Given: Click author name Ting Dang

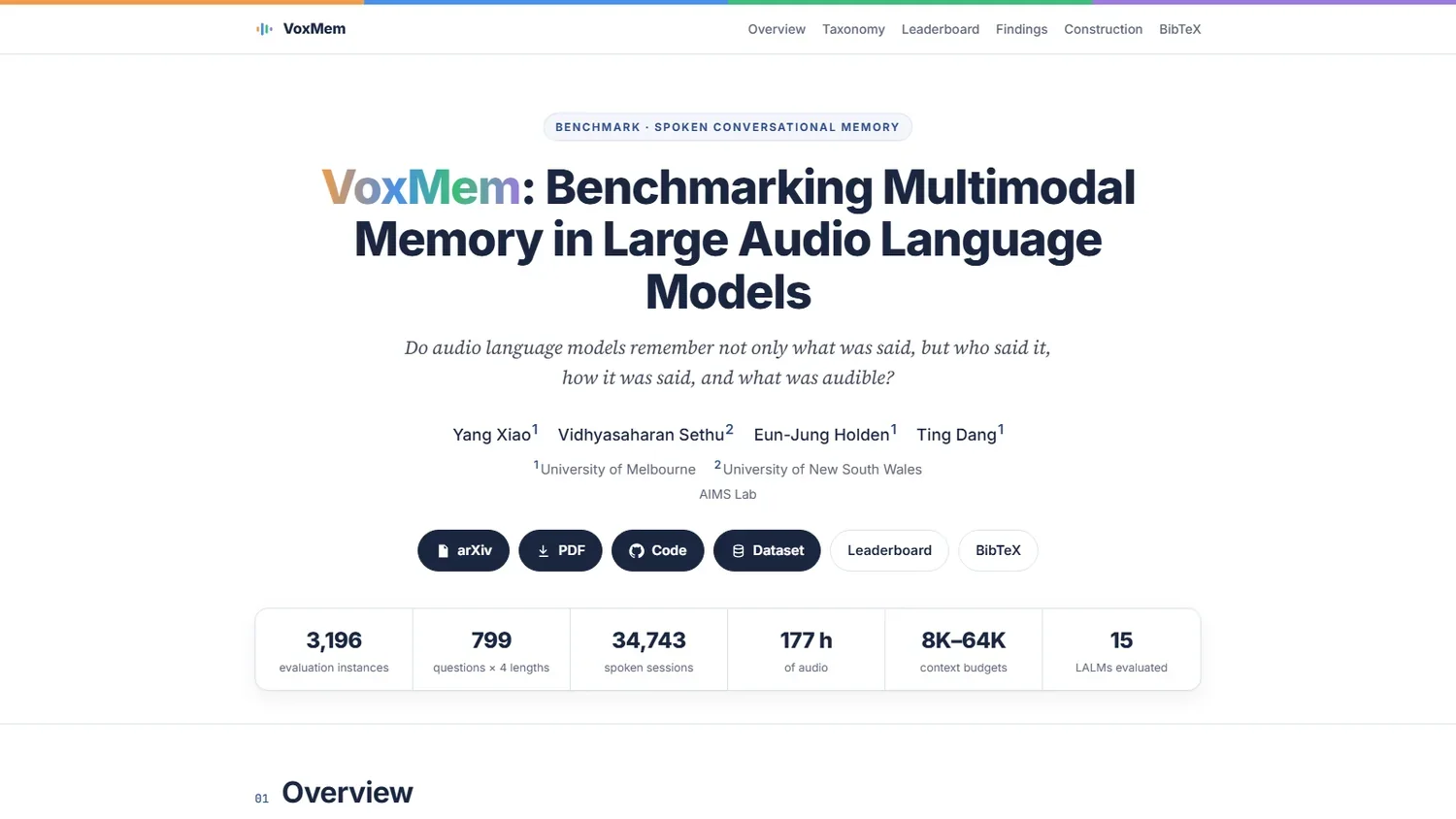Looking at the screenshot, I should pyautogui.click(x=956, y=435).
